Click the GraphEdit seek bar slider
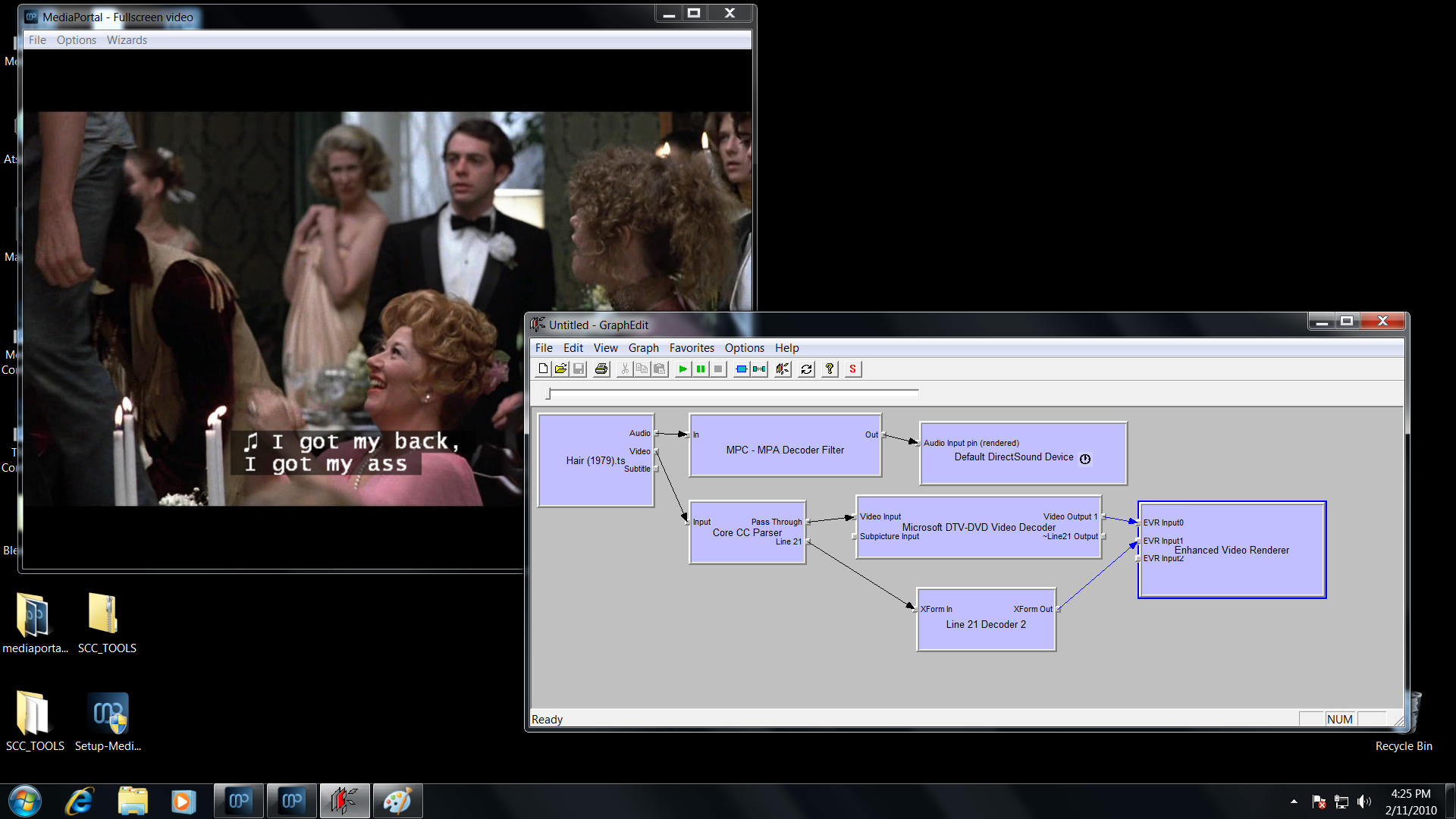This screenshot has width=1456, height=819. (x=548, y=394)
